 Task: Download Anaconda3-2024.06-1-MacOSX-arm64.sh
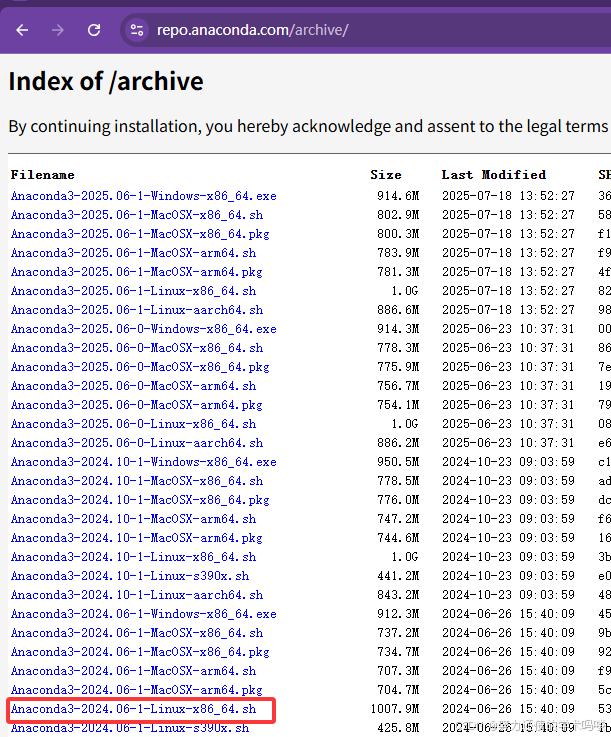pos(133,671)
